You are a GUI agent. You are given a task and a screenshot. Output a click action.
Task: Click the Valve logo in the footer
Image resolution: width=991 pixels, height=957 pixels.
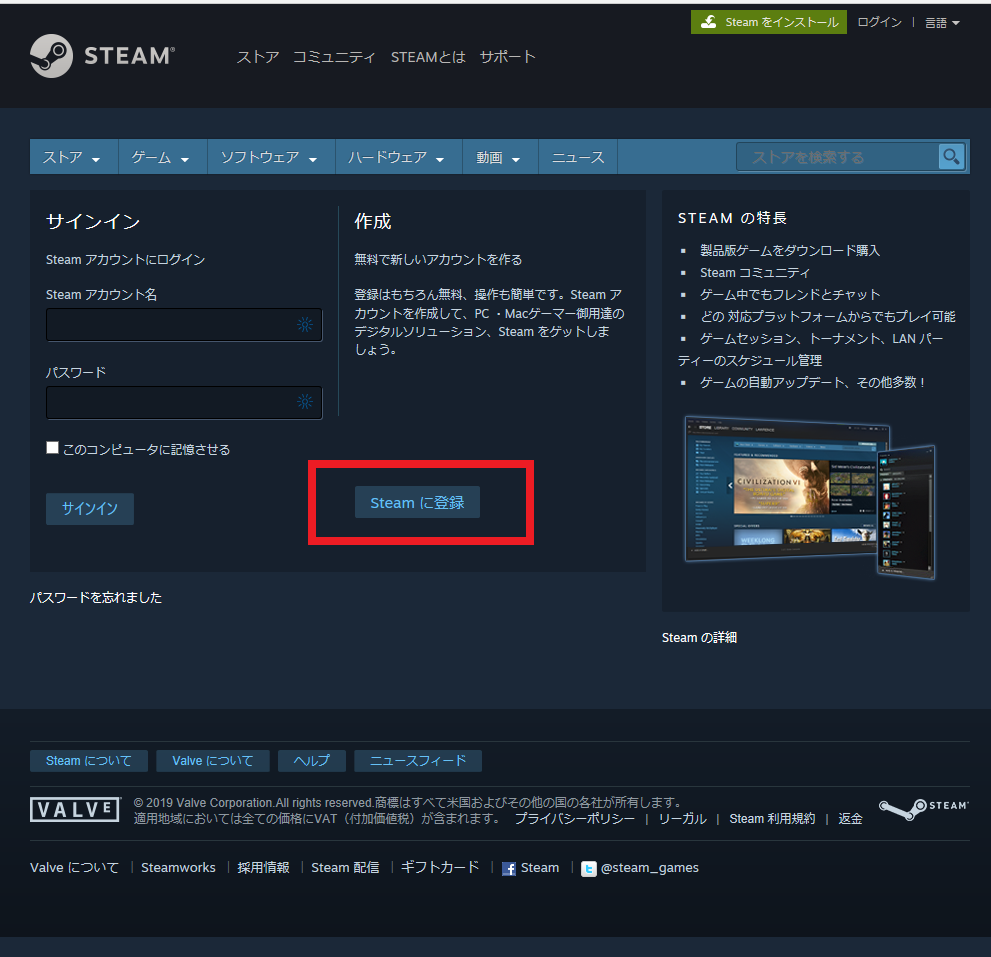pos(75,810)
